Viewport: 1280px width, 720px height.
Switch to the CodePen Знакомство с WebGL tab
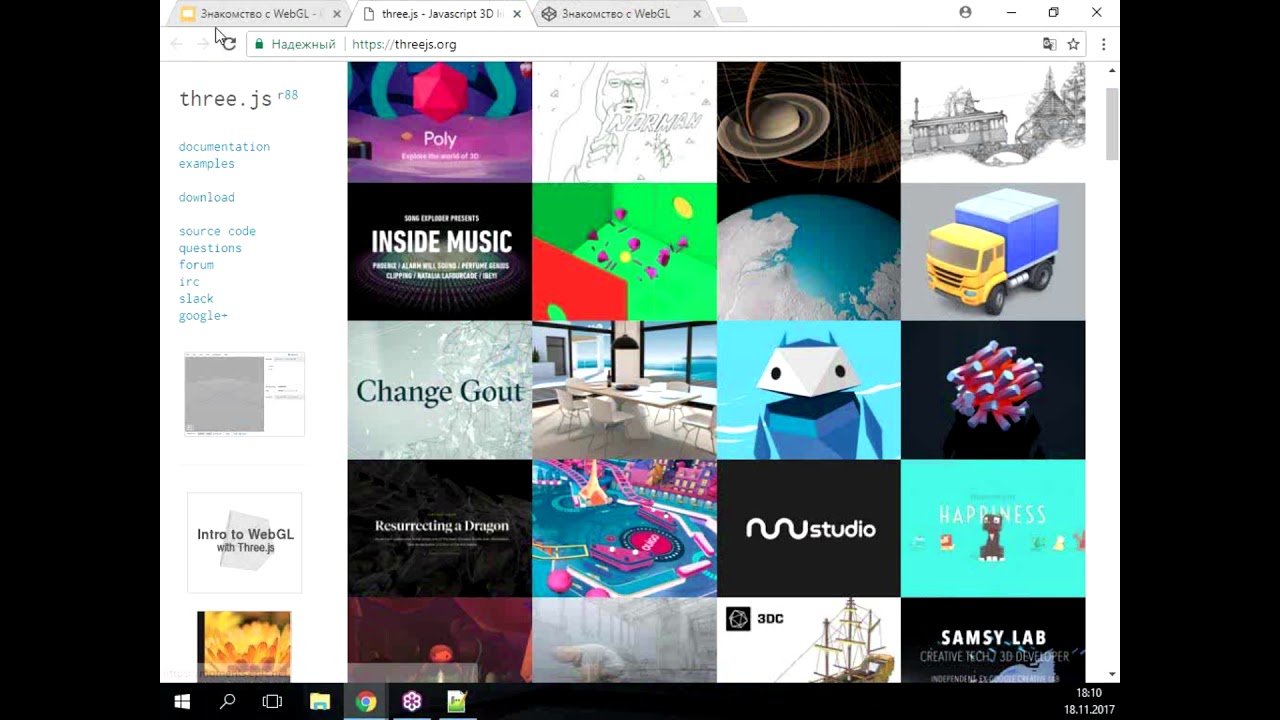click(x=620, y=14)
